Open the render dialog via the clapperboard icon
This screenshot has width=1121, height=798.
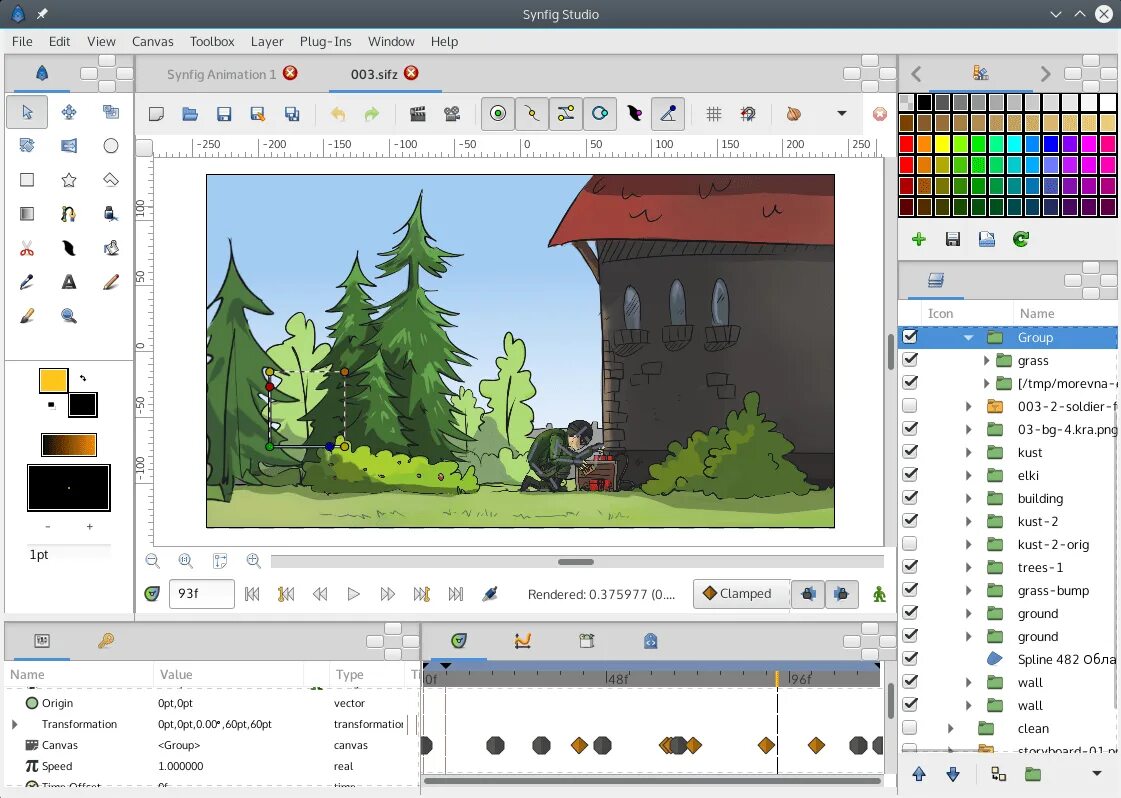pos(418,112)
